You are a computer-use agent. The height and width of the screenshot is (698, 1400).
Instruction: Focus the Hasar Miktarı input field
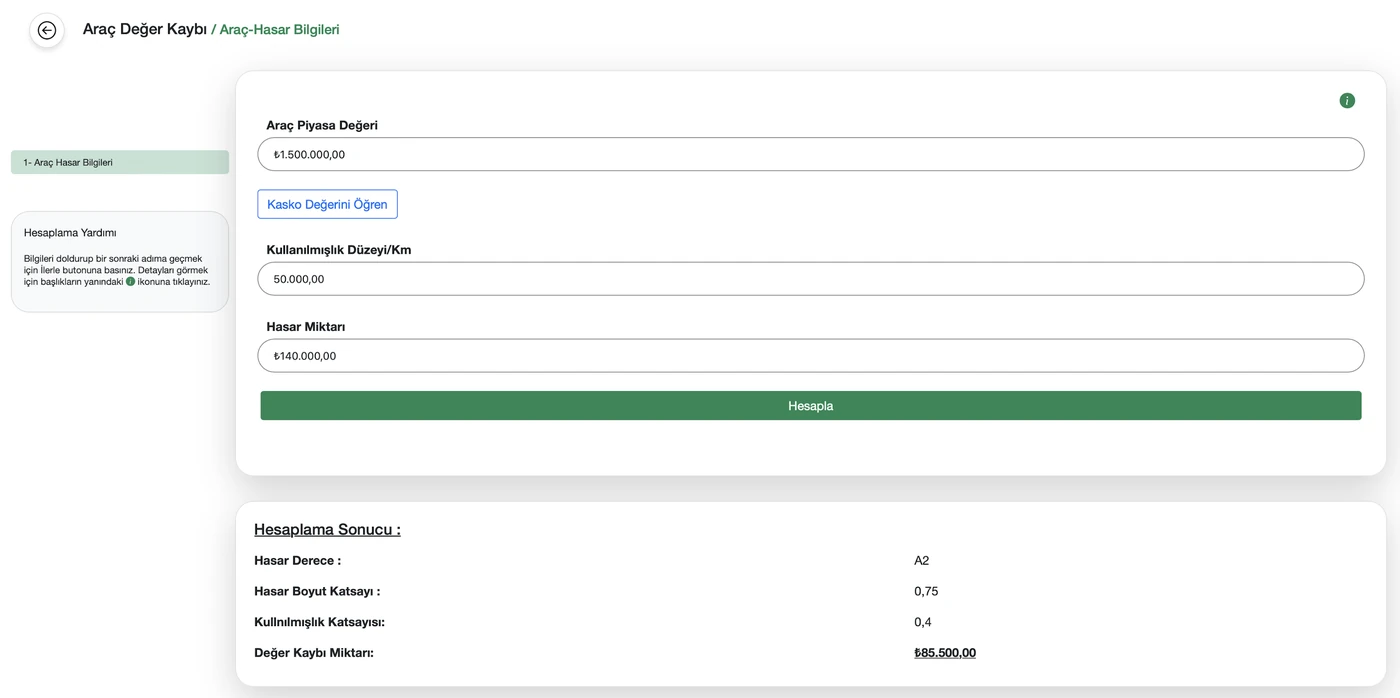tap(811, 356)
